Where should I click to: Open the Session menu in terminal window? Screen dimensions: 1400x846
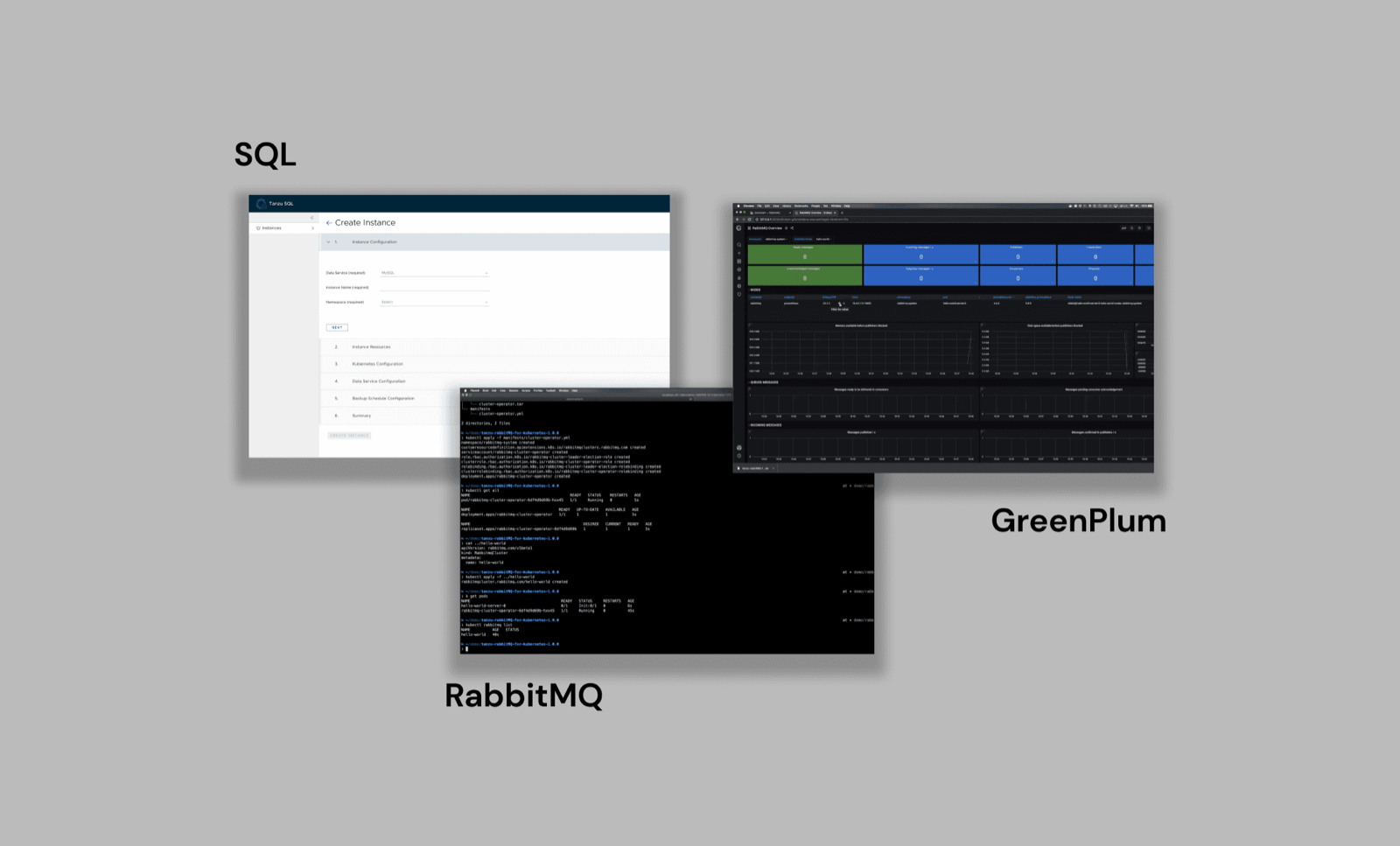pos(514,391)
